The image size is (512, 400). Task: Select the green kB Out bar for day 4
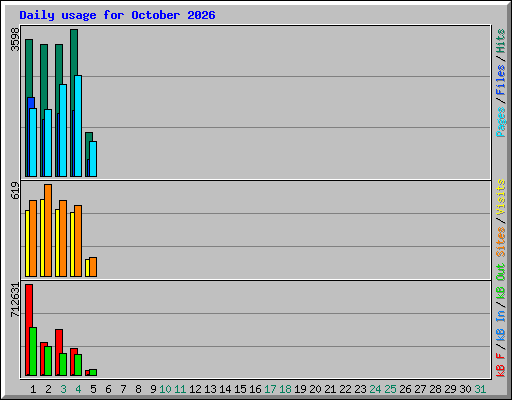78,365
